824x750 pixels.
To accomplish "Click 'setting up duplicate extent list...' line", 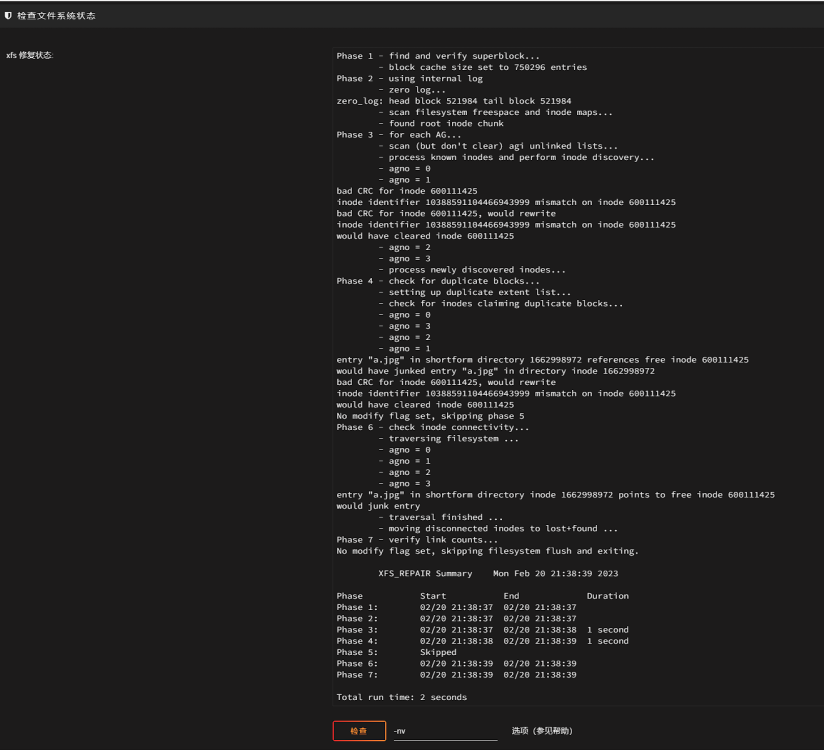I will (x=479, y=292).
